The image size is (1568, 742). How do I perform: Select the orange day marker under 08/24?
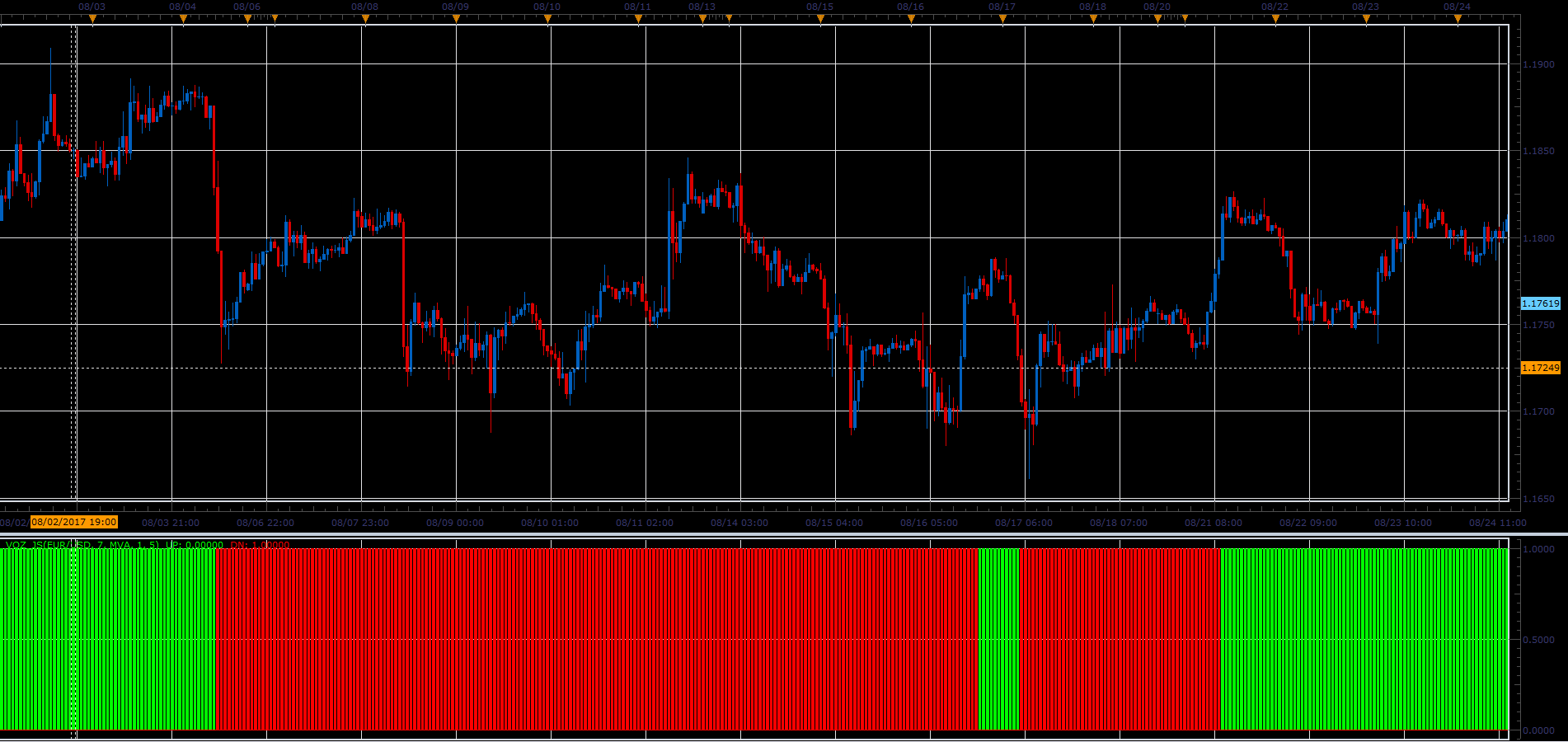pos(1458,18)
